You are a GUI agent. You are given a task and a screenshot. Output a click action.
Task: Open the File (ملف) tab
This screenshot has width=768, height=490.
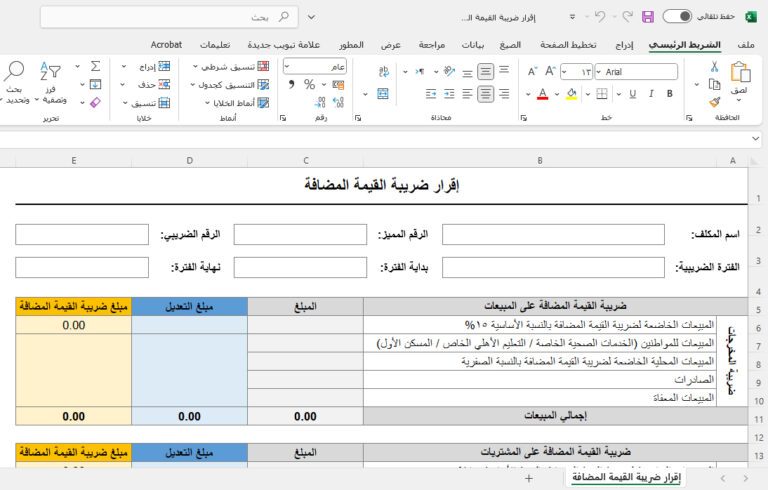coord(745,45)
